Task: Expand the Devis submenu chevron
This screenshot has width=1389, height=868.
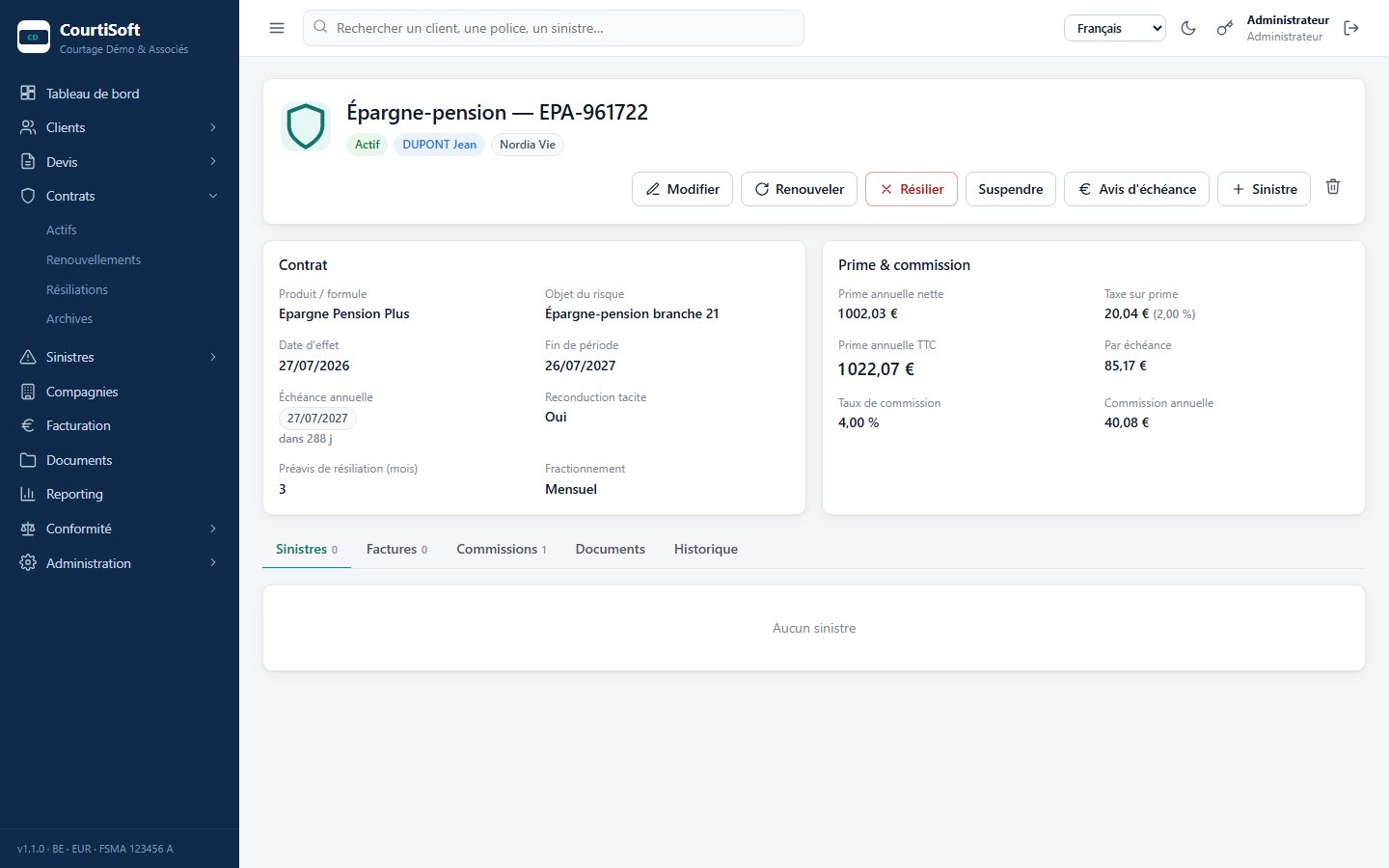Action: [x=213, y=162]
